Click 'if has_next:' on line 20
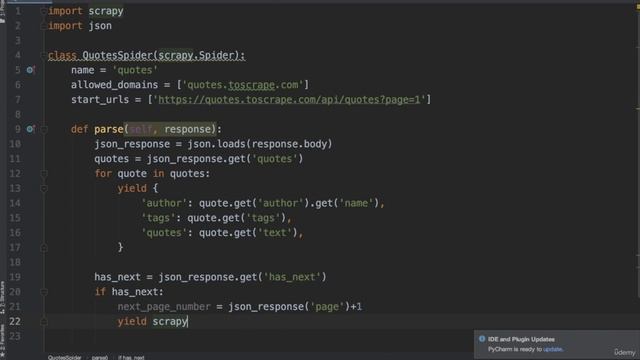The width and height of the screenshot is (640, 360). tap(129, 292)
